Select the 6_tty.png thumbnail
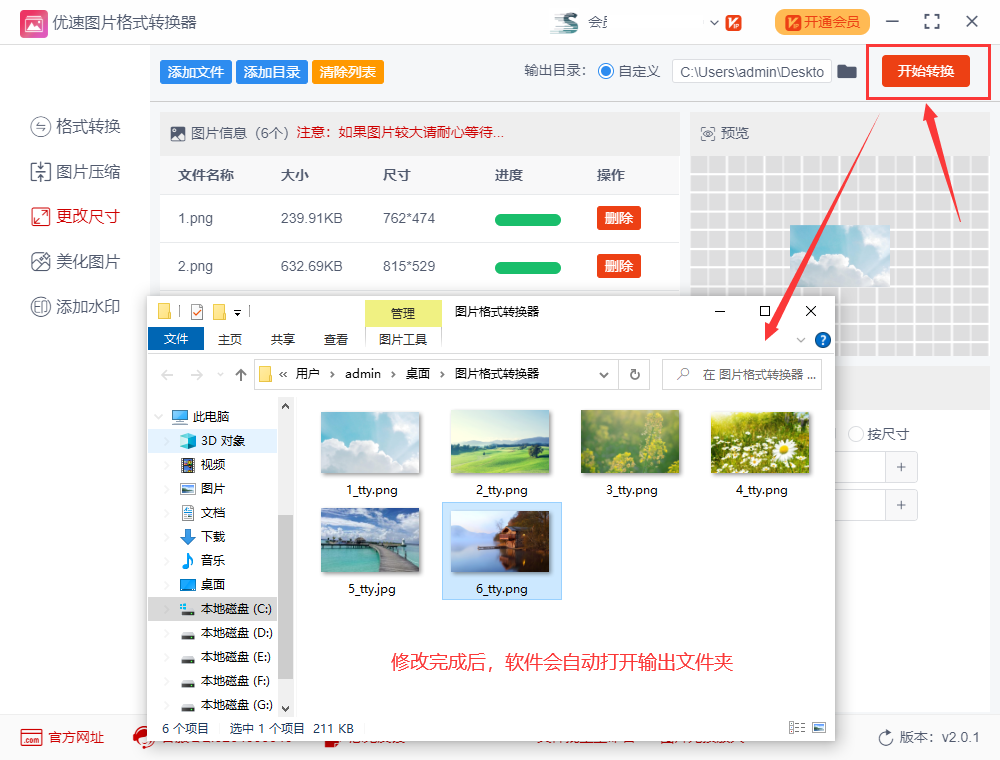This screenshot has width=1000, height=760. [501, 540]
